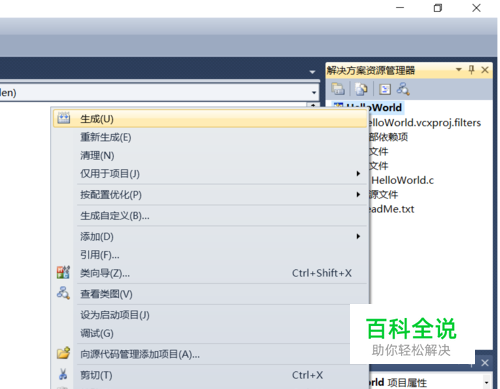Click the View Class Diagram (查看类图) icon
This screenshot has height=389, width=500.
63,293
